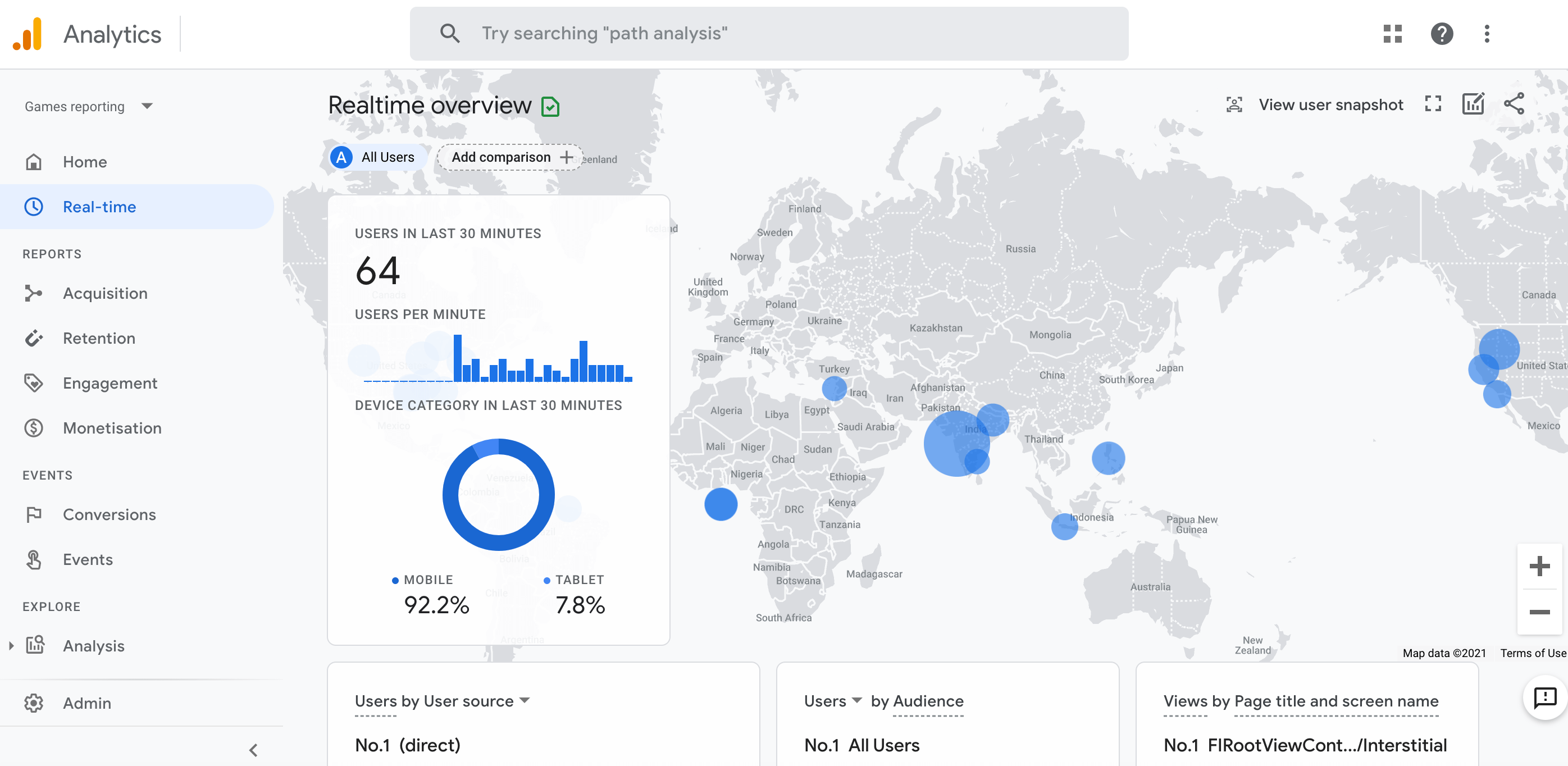
Task: Click Add comparison button
Action: click(x=510, y=157)
